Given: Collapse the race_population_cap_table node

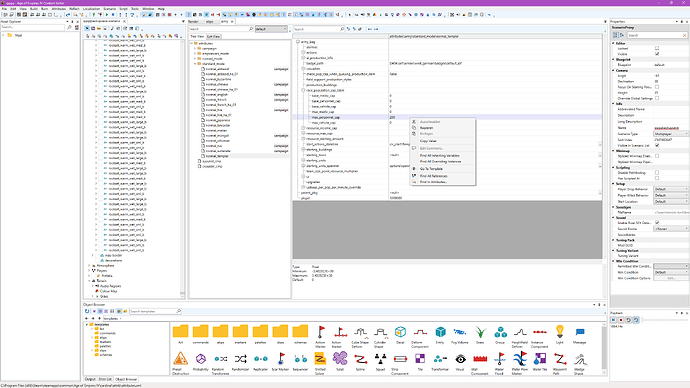Looking at the screenshot, I should tap(303, 90).
